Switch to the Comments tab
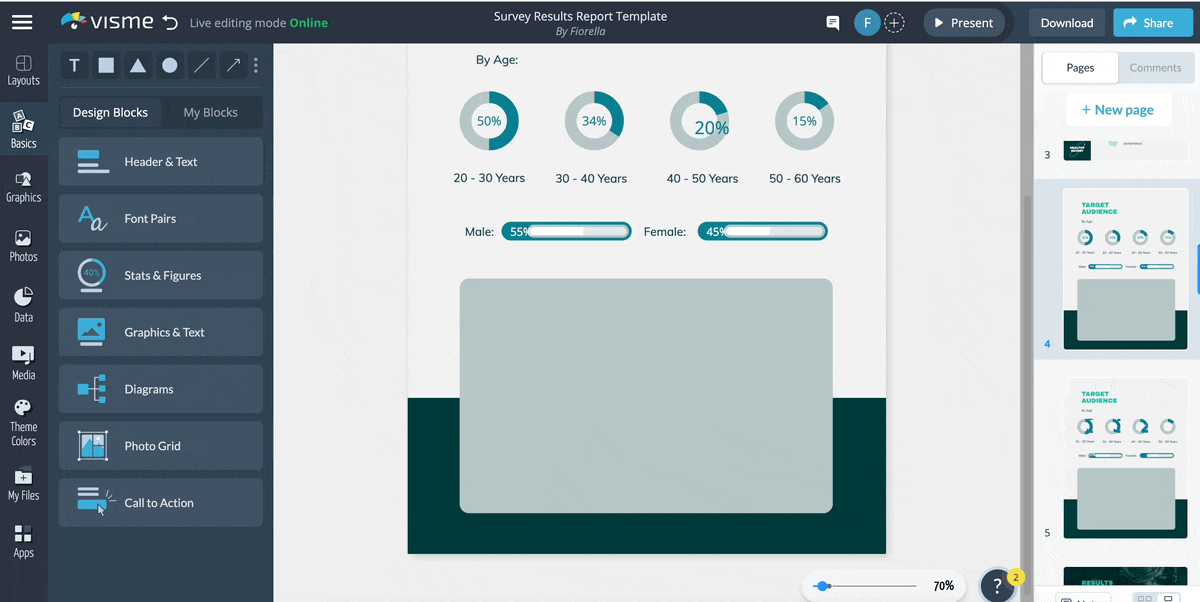 point(1156,67)
